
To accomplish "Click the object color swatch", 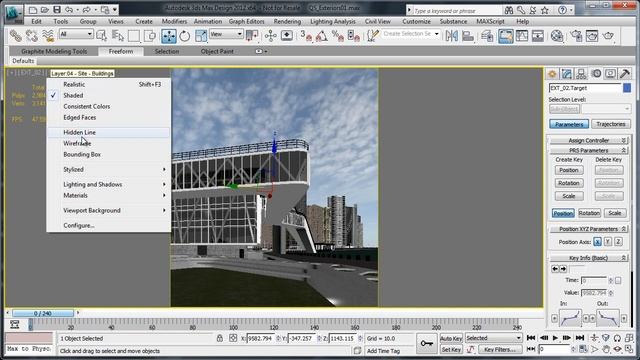I will (x=627, y=88).
